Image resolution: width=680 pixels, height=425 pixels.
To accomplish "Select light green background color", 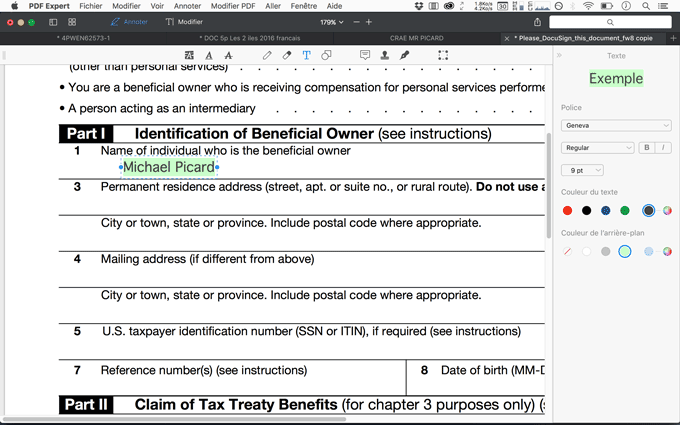I will pos(624,252).
